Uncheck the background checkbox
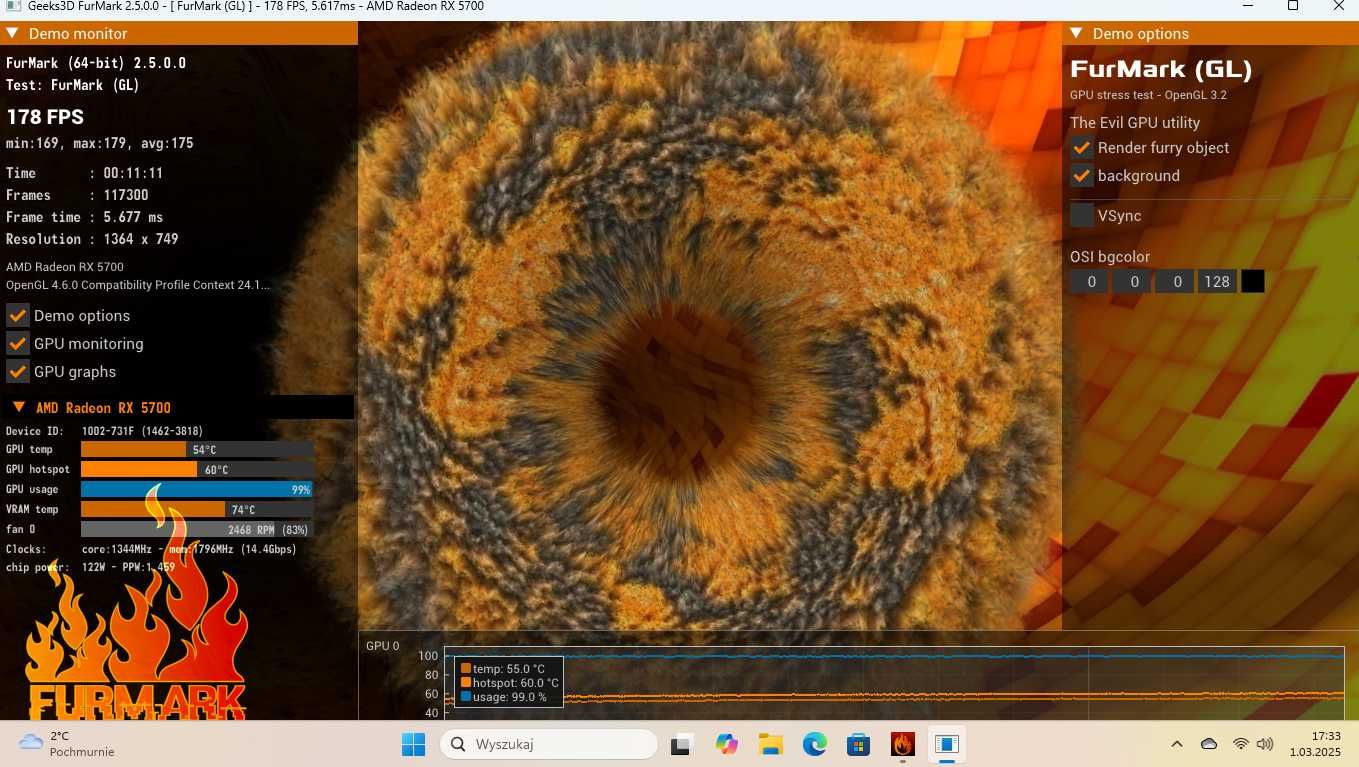Screen dimensions: 1359x767 pyautogui.click(x=1082, y=175)
